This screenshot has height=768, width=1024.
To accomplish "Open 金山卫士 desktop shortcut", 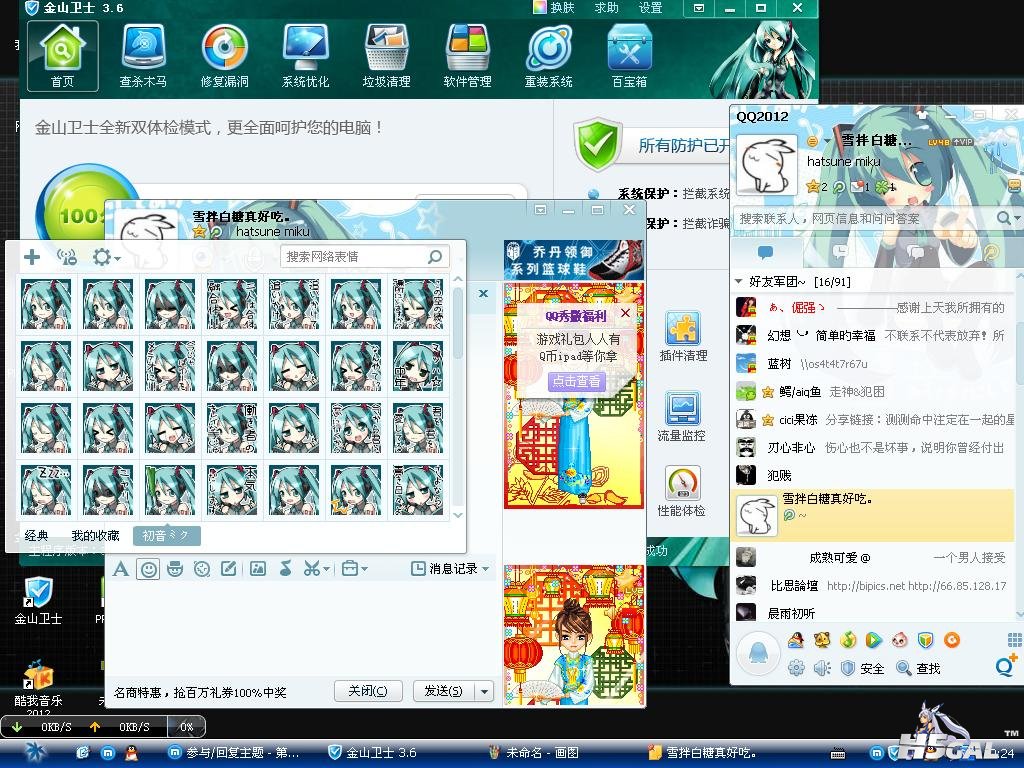I will 38,601.
